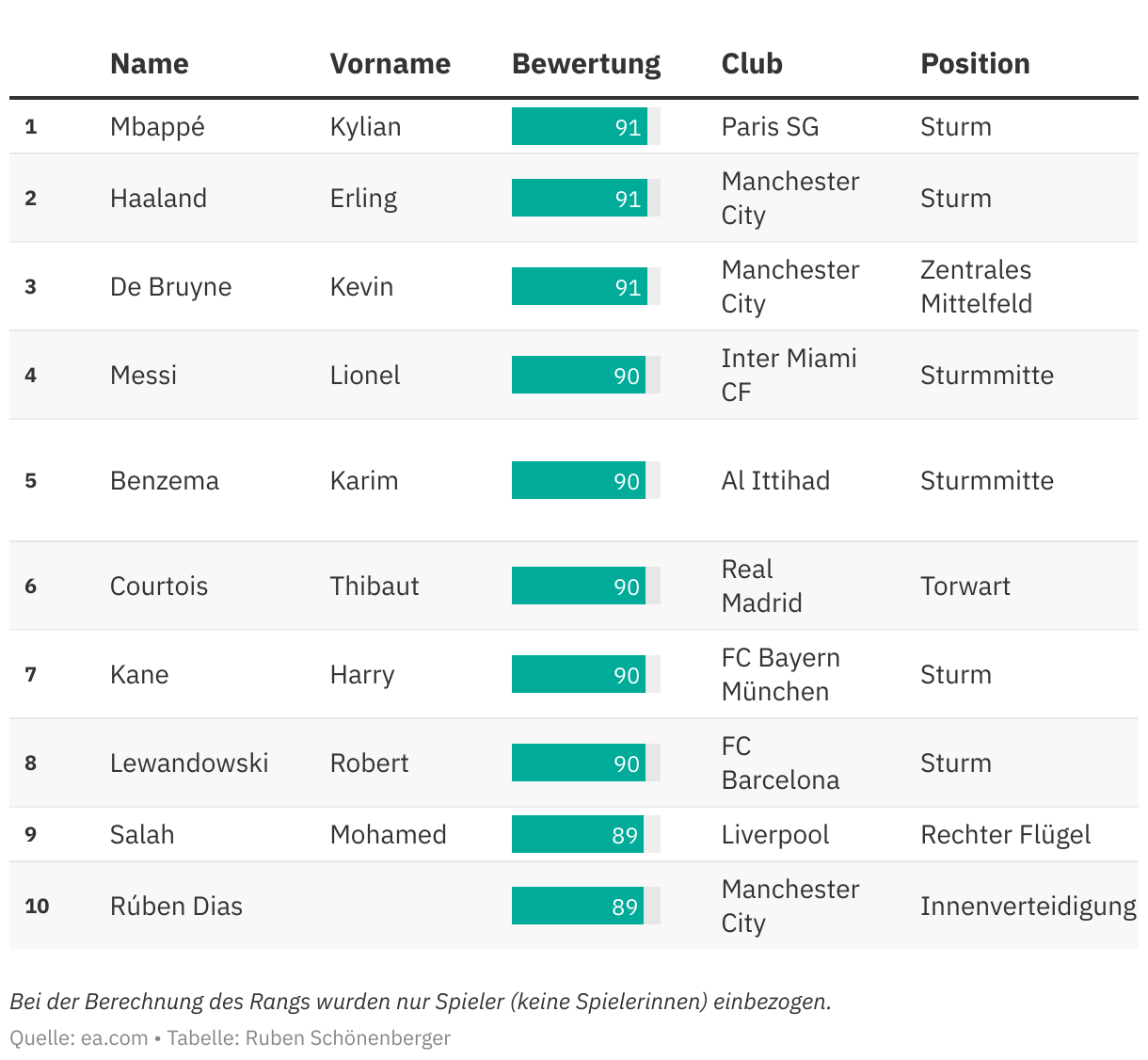
Task: Click the Innenverteidigung position cell
Action: point(1028,906)
